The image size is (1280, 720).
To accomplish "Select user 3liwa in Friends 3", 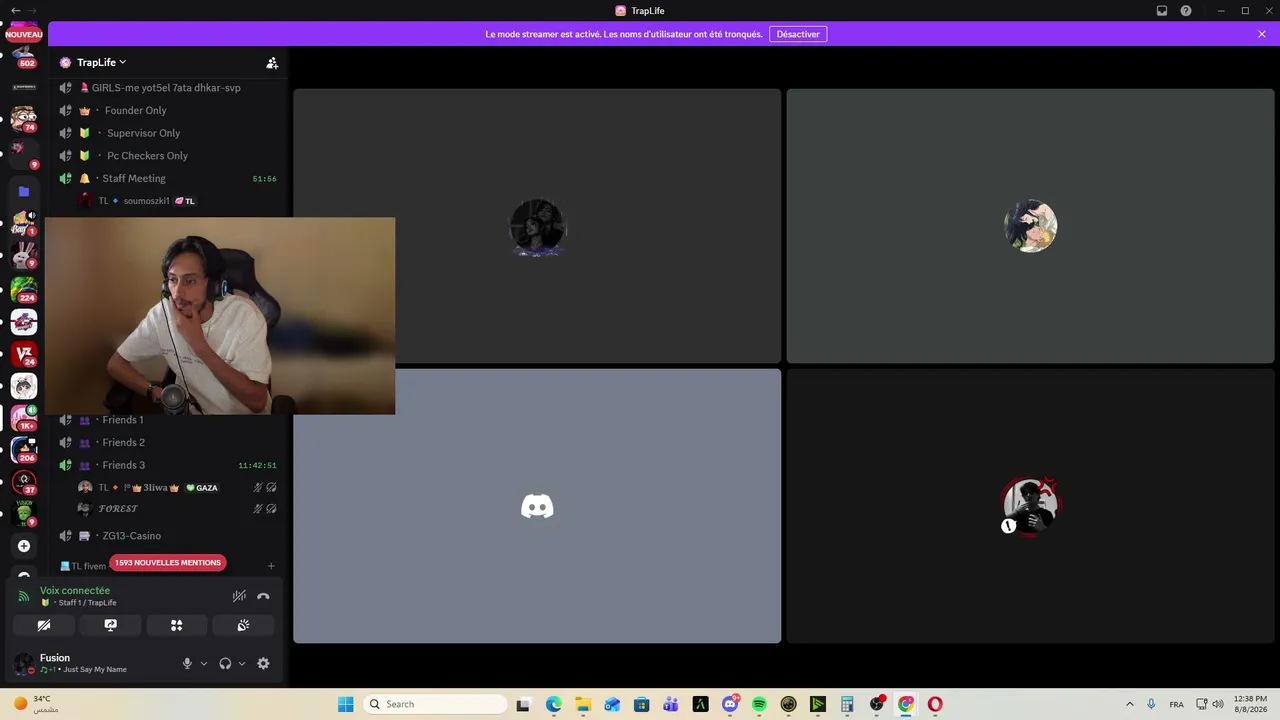I will (176, 488).
